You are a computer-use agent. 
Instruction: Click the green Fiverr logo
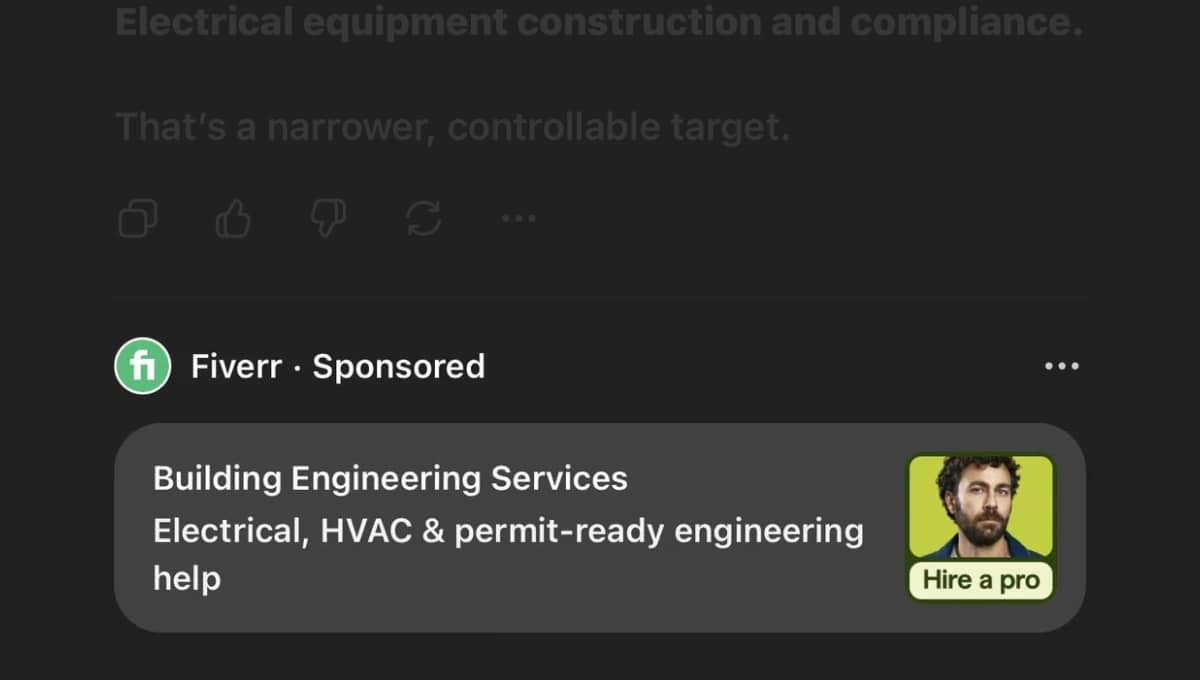point(143,366)
